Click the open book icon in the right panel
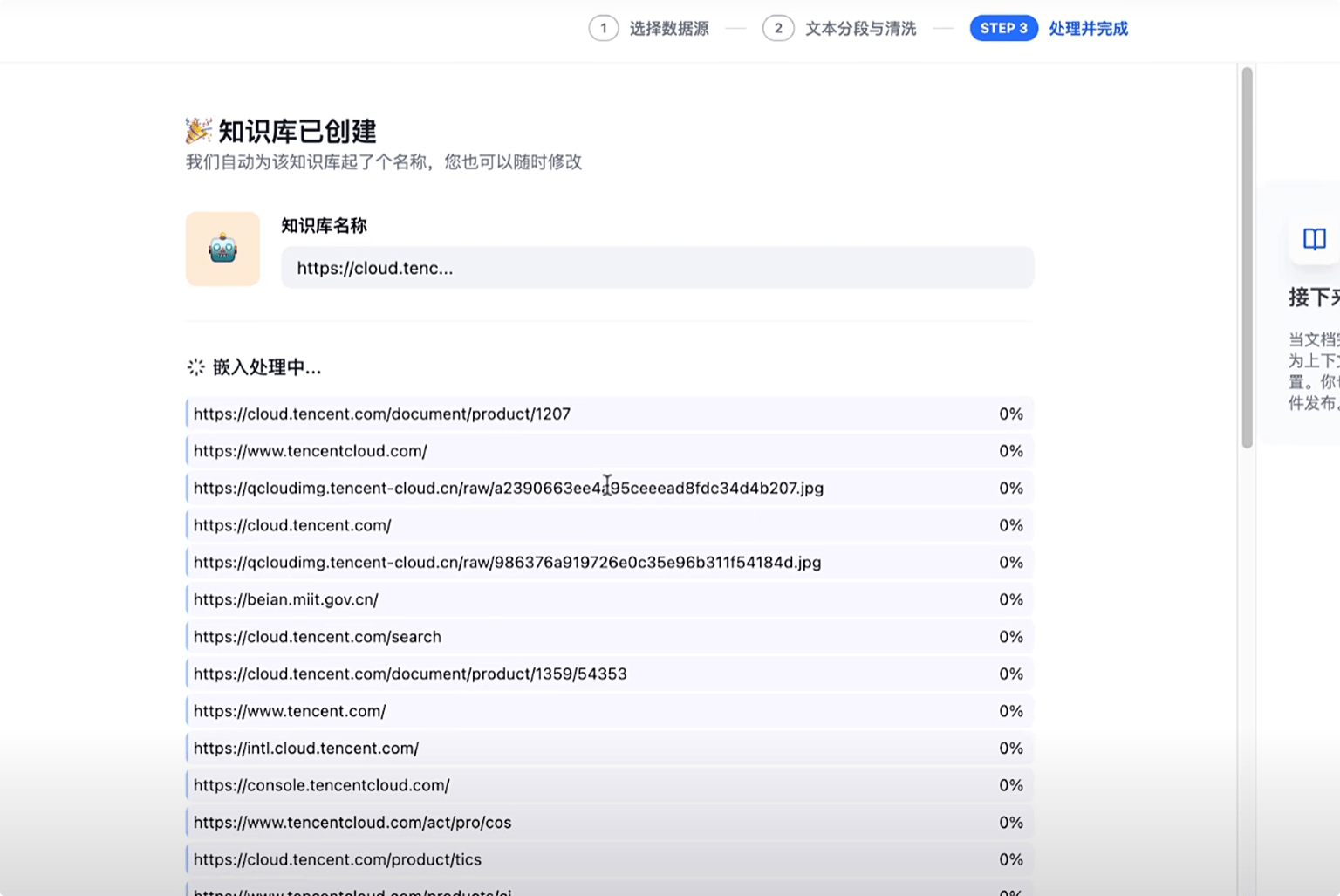 point(1313,238)
